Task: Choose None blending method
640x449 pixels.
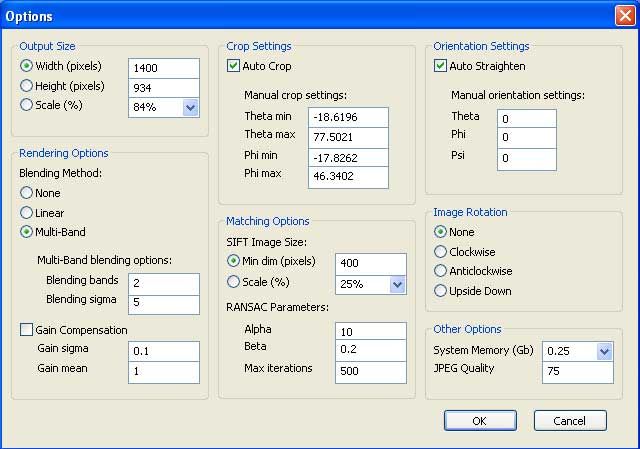Action: (27, 193)
